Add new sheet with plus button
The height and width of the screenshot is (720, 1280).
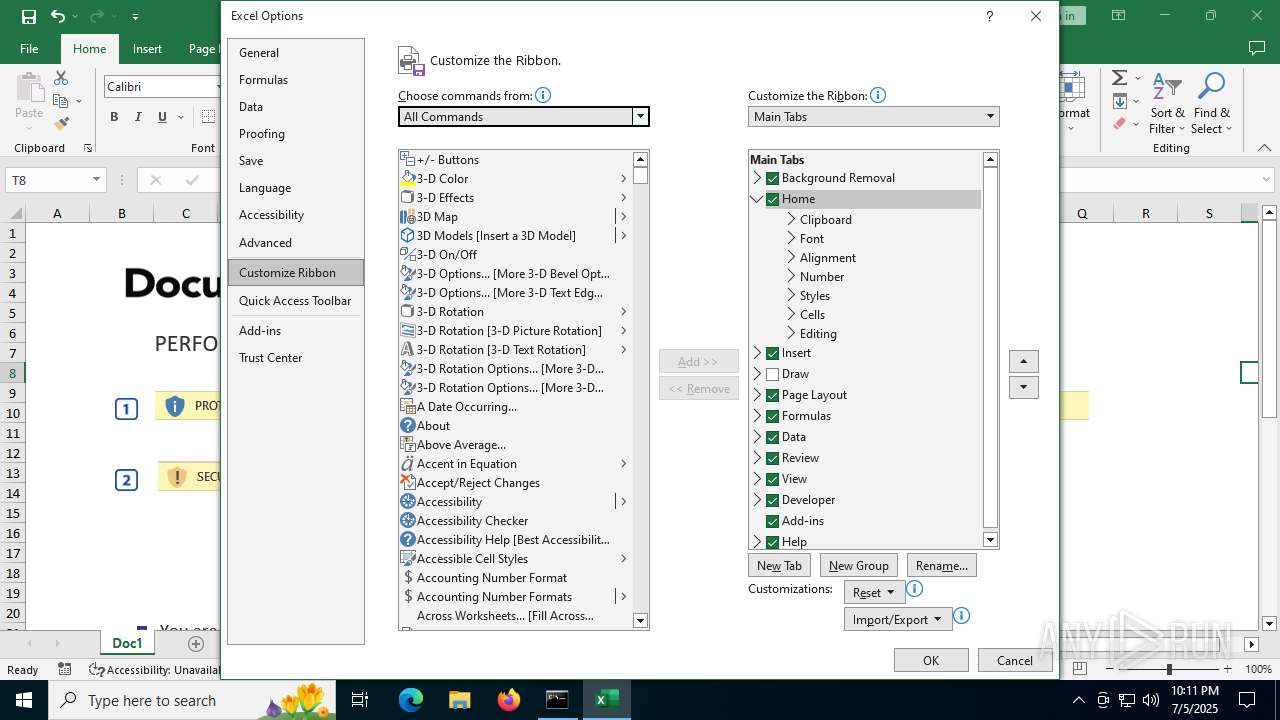(196, 643)
